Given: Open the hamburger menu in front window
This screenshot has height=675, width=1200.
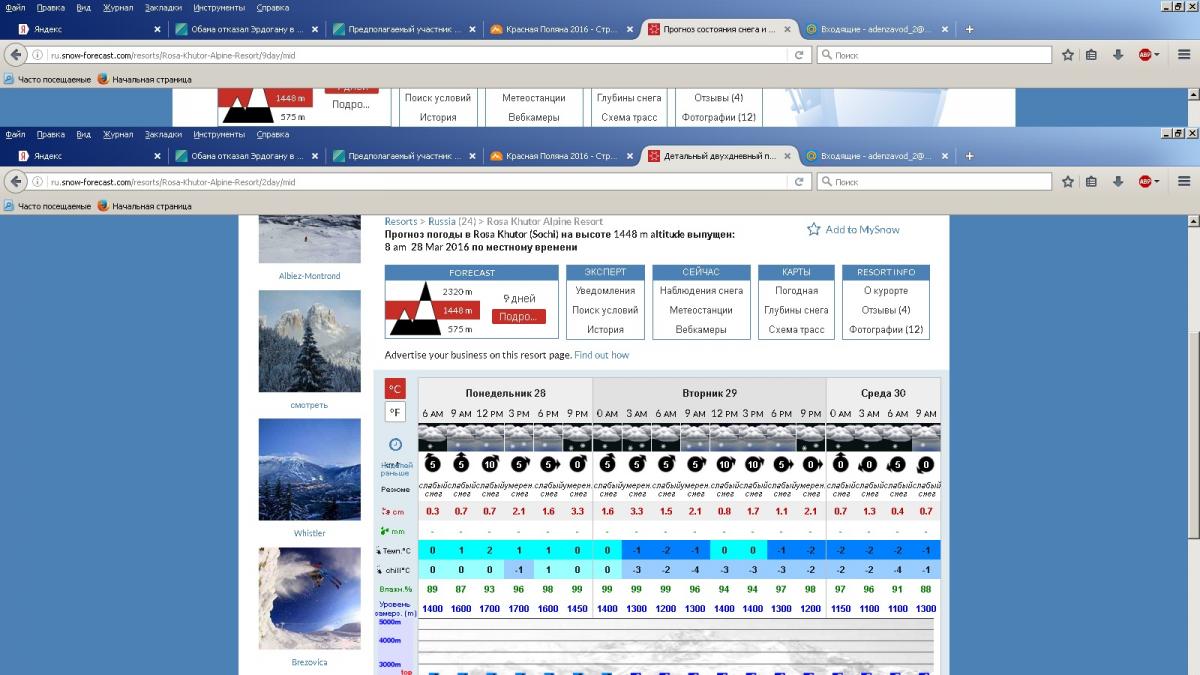Looking at the screenshot, I should pyautogui.click(x=1184, y=182).
